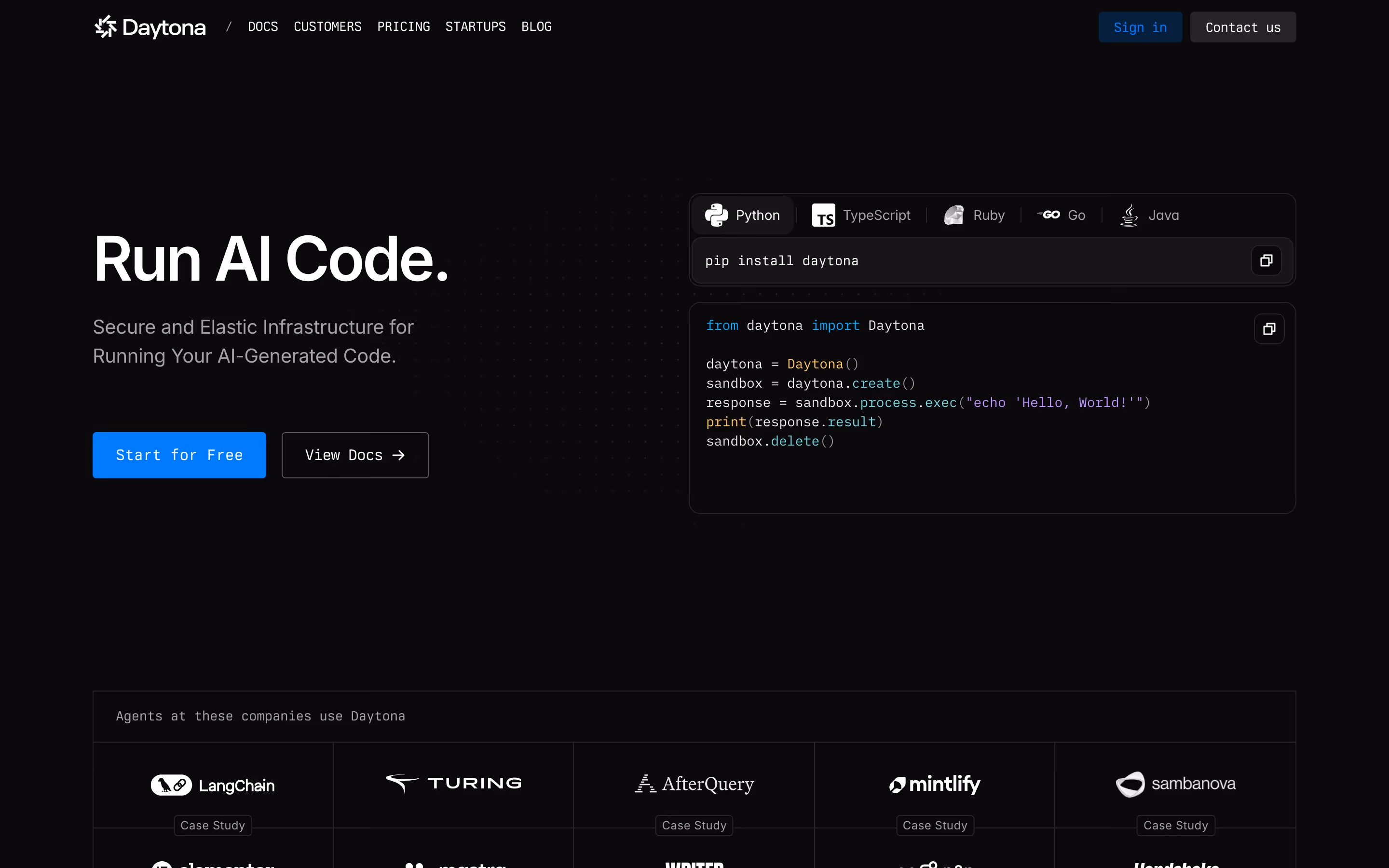This screenshot has width=1389, height=868.
Task: Open LangChain Case Study link
Action: 212,826
